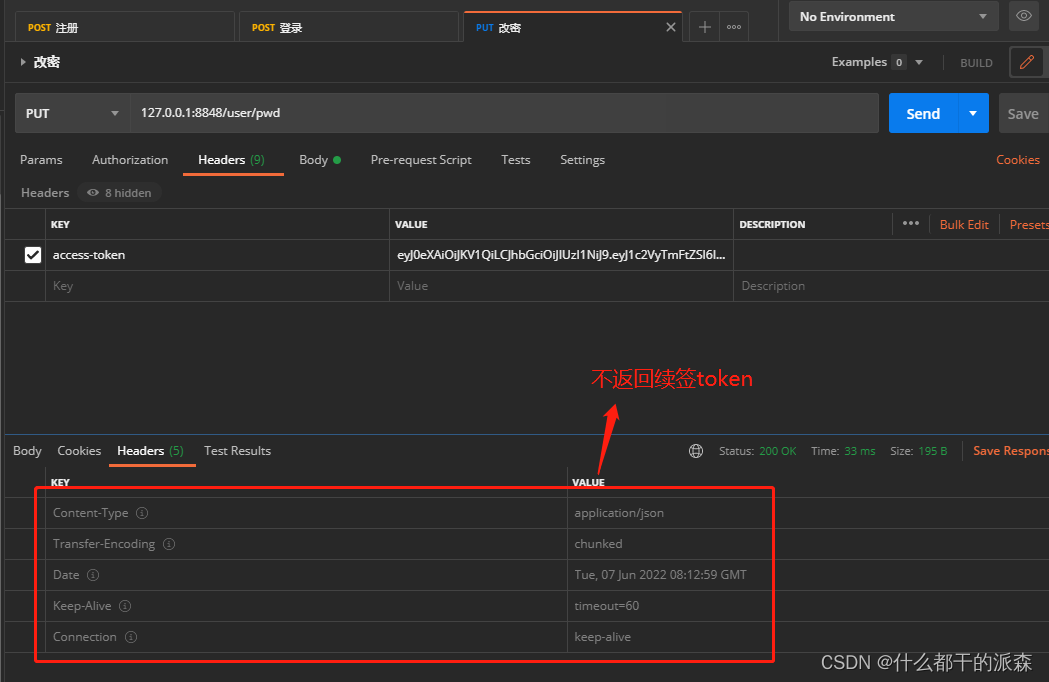Select the request Headers (9) tab
The height and width of the screenshot is (682, 1049).
click(x=231, y=160)
